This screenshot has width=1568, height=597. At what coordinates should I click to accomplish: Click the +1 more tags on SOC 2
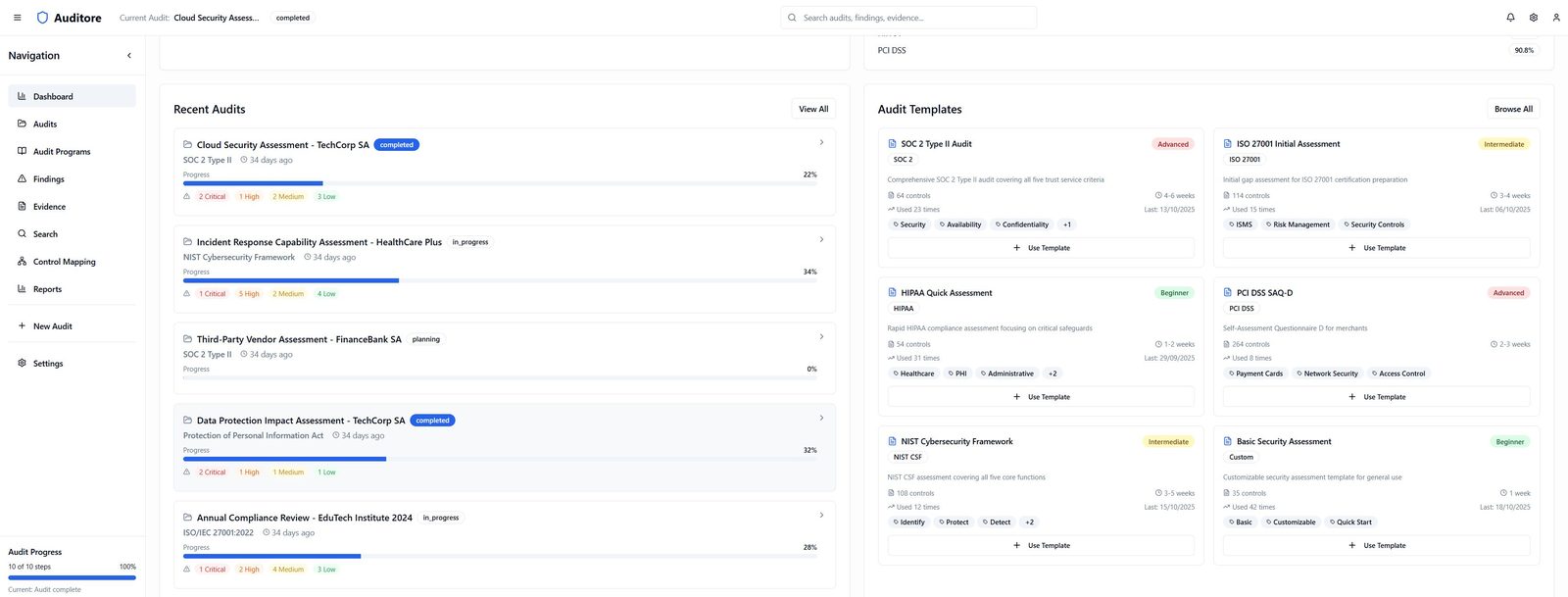point(1067,224)
